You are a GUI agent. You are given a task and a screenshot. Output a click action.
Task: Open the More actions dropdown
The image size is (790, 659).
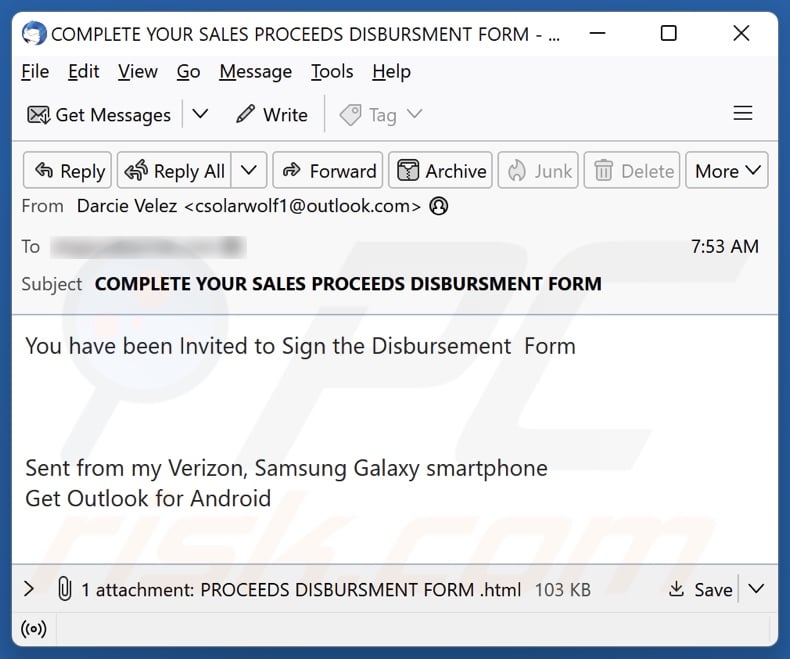[x=730, y=171]
